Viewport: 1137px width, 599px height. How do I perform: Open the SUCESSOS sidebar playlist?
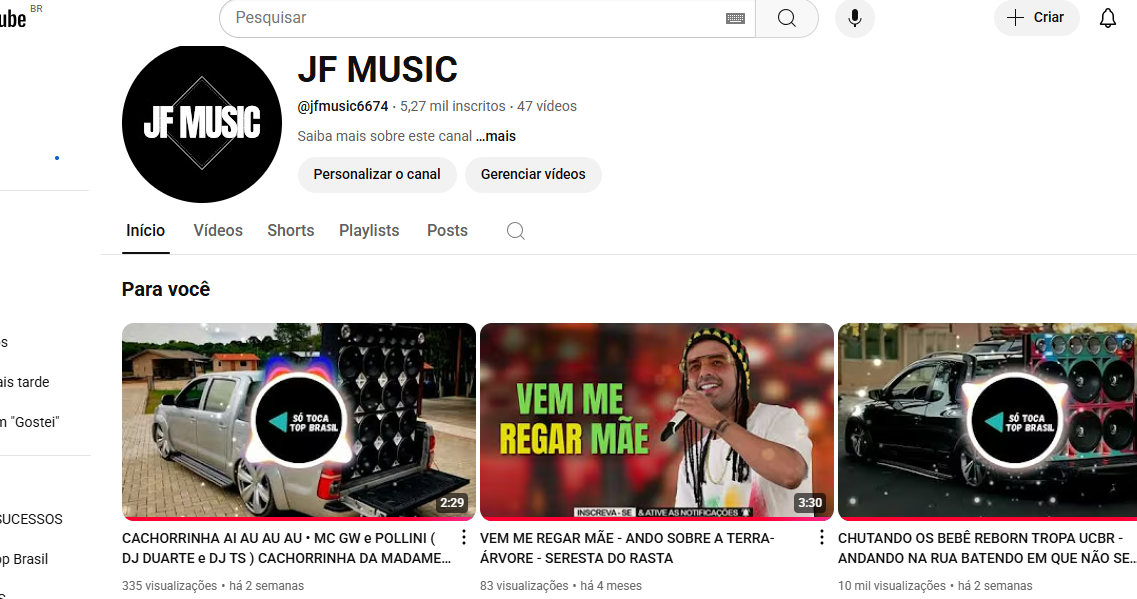[x=31, y=519]
